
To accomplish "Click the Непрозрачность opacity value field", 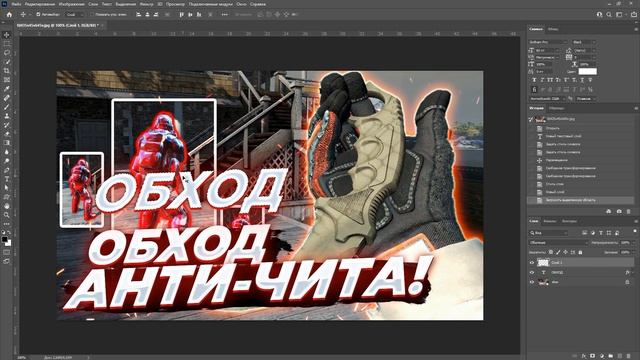I will (x=626, y=242).
